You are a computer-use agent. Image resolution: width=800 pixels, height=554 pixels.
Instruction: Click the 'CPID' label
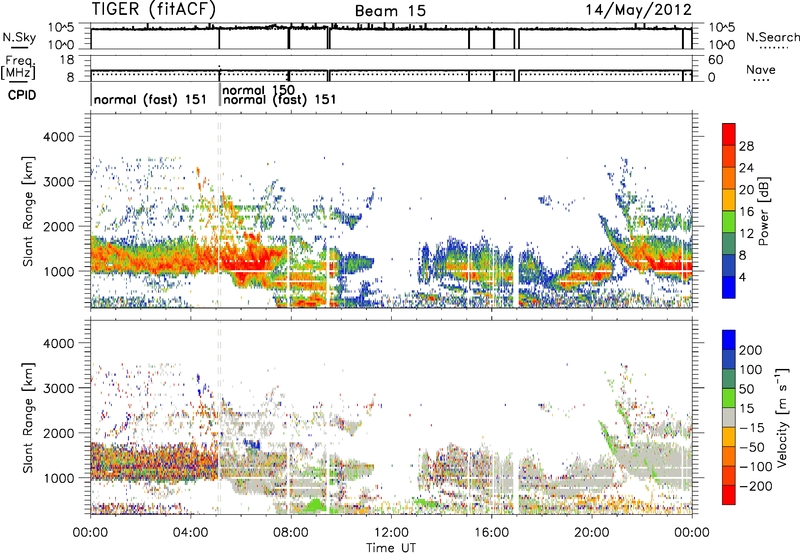[22, 95]
